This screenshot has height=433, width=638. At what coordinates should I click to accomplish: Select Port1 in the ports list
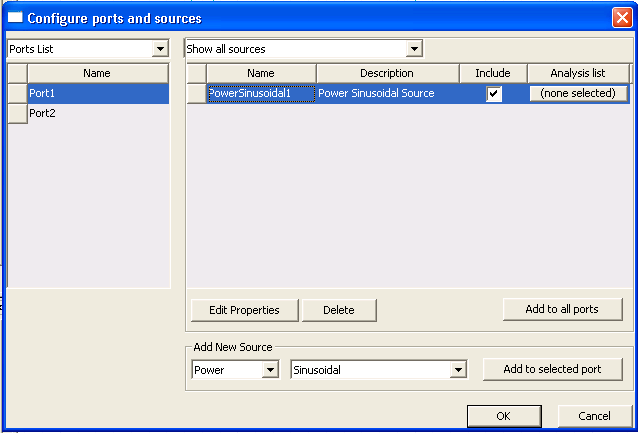[97, 93]
